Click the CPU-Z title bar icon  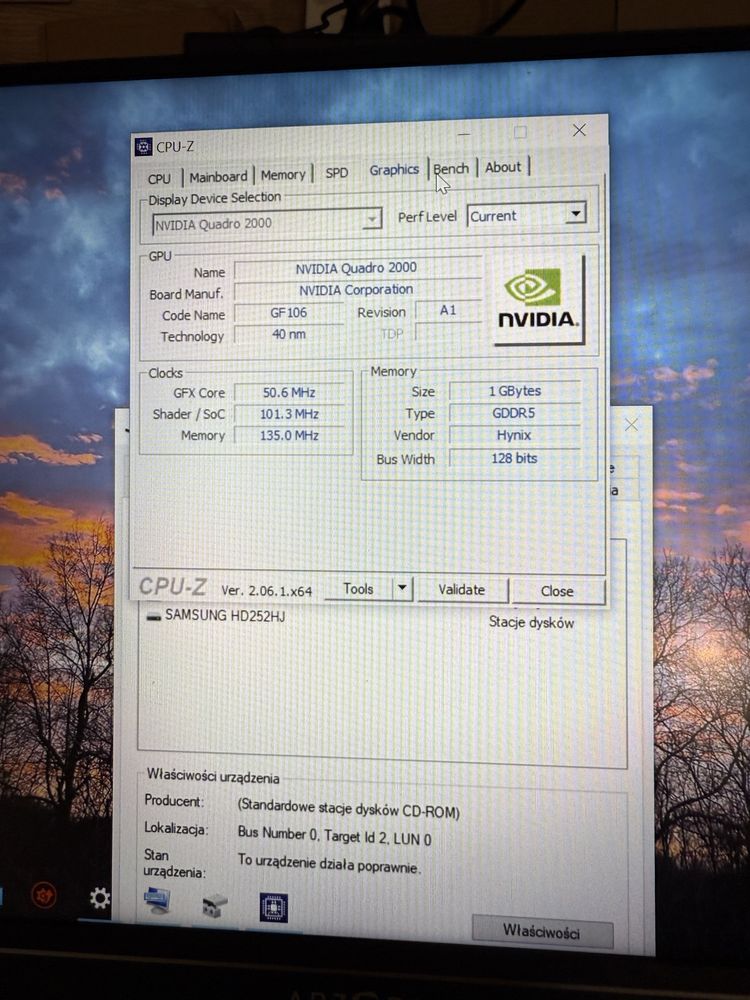pos(143,147)
